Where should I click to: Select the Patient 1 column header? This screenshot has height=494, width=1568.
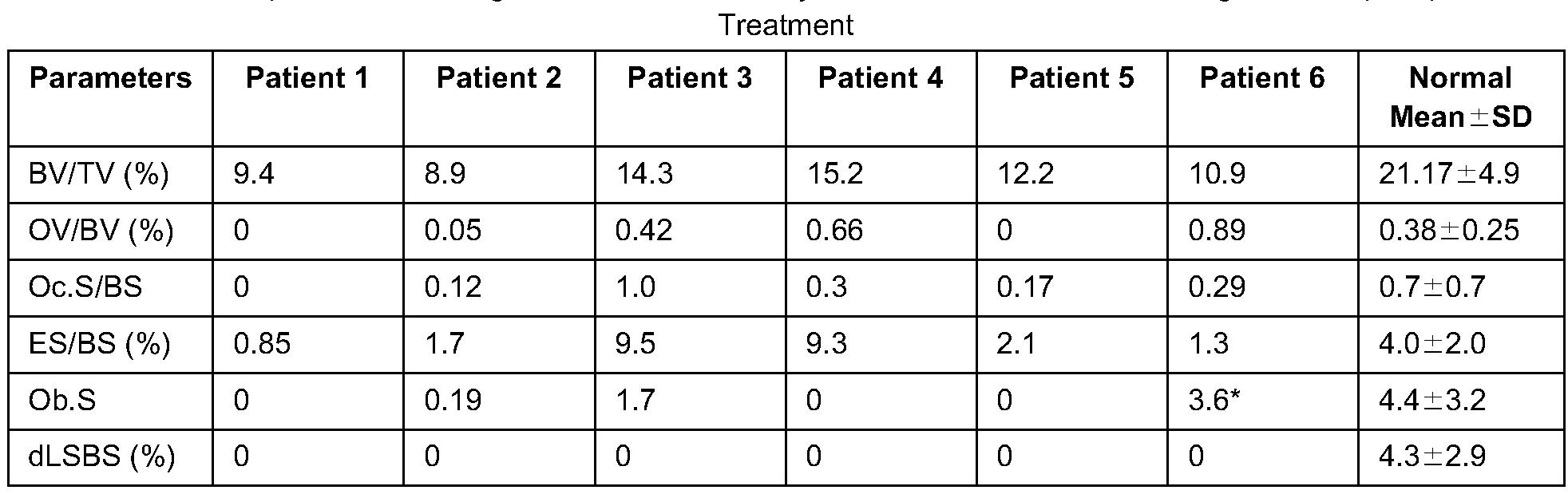tap(307, 78)
